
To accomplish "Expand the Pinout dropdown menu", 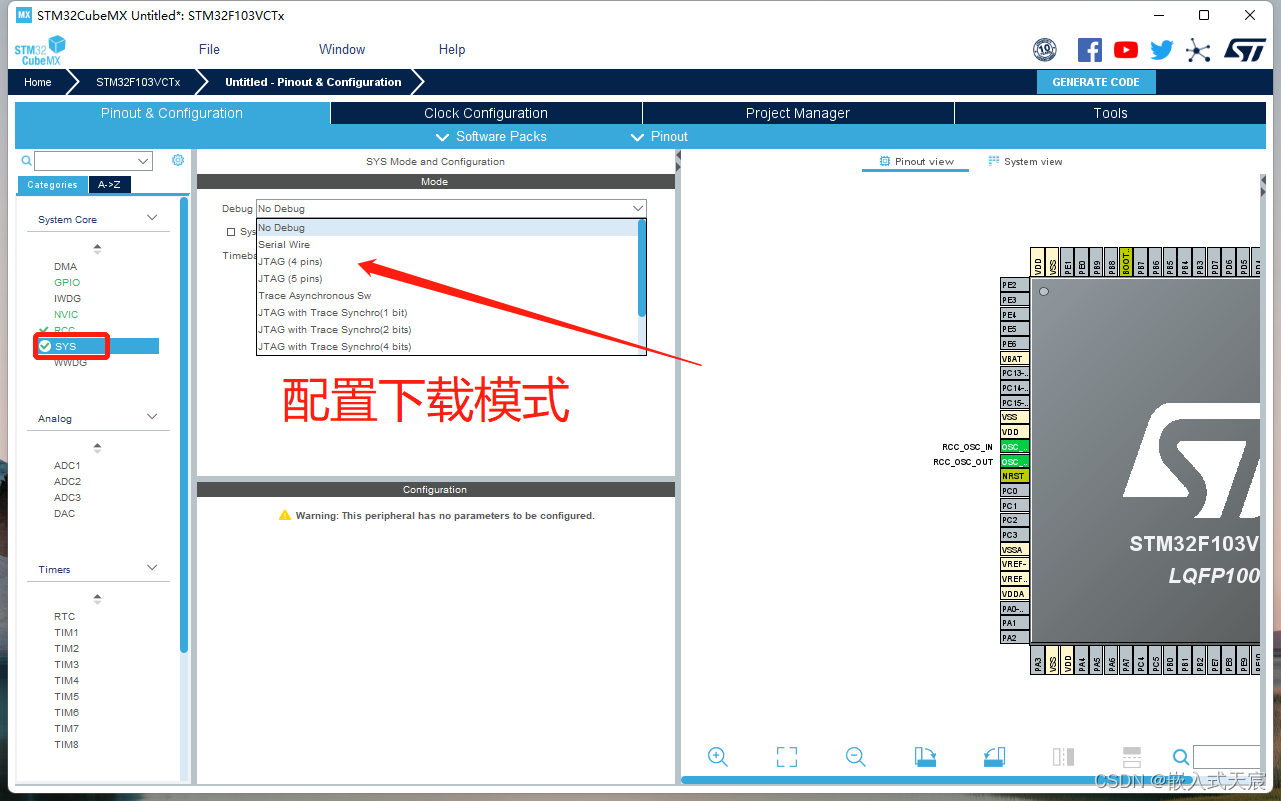I will tap(659, 137).
